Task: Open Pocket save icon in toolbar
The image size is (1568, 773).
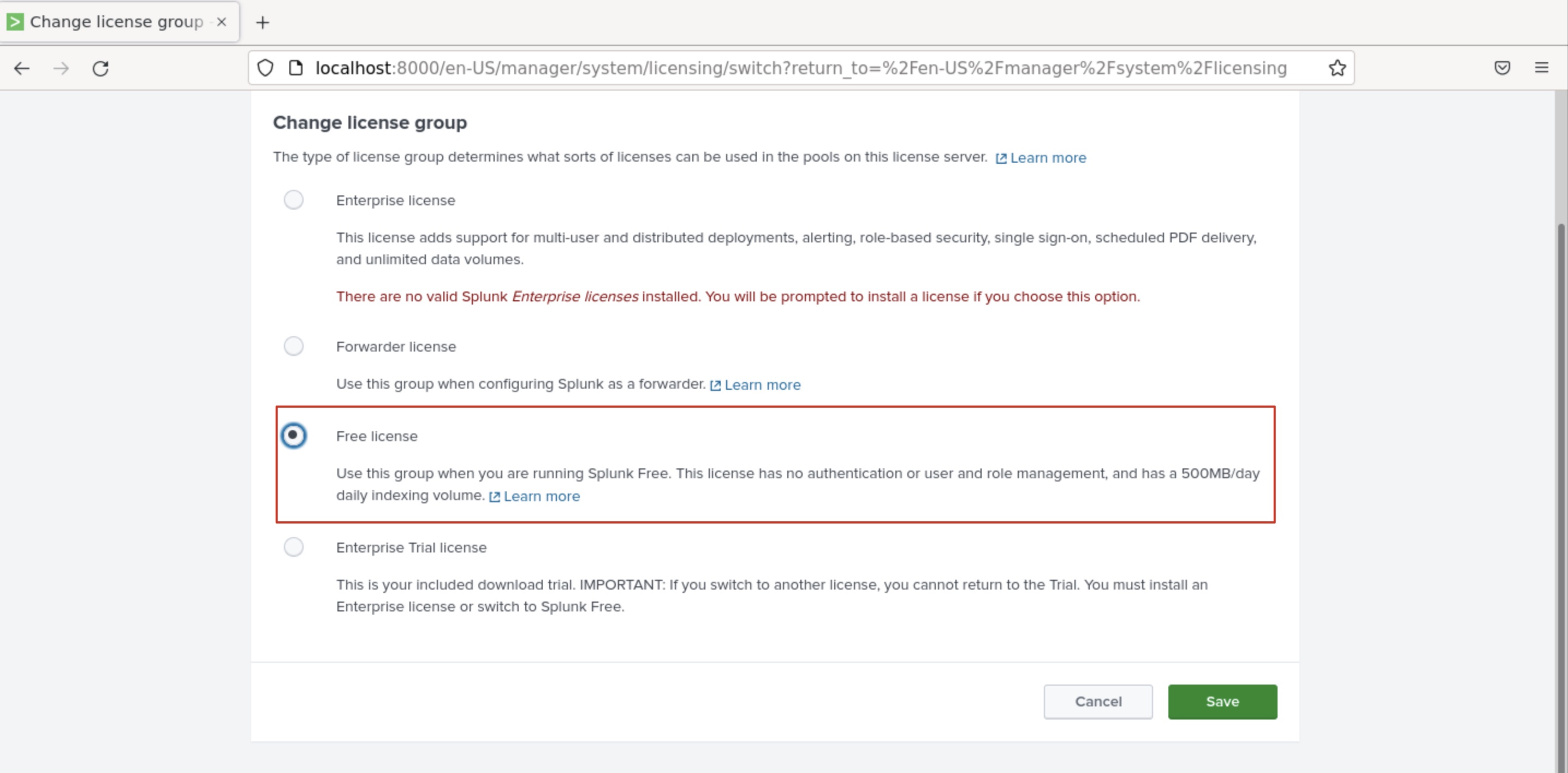Action: (x=1501, y=68)
